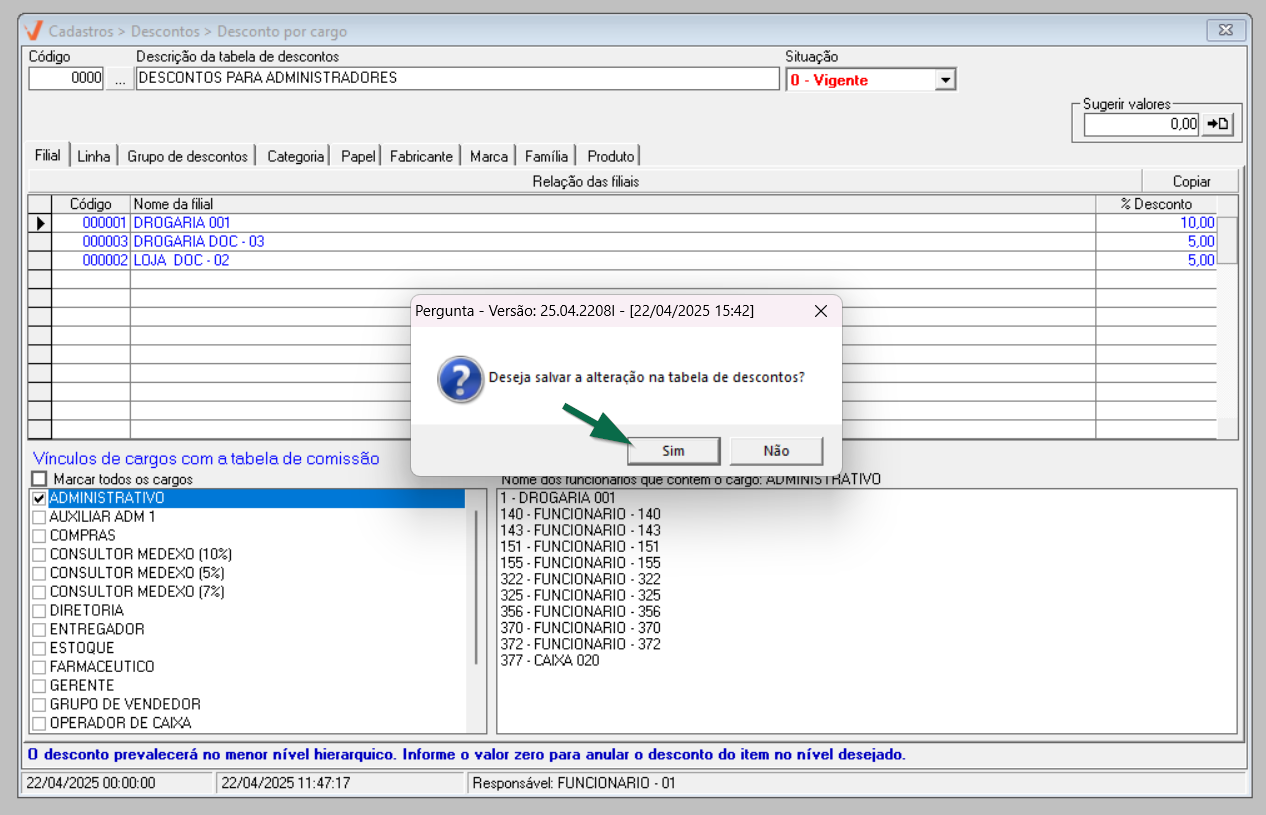Select 325 - FUNCIONARIO - 325 entry
Viewport: 1266px width, 815px height.
(x=580, y=595)
